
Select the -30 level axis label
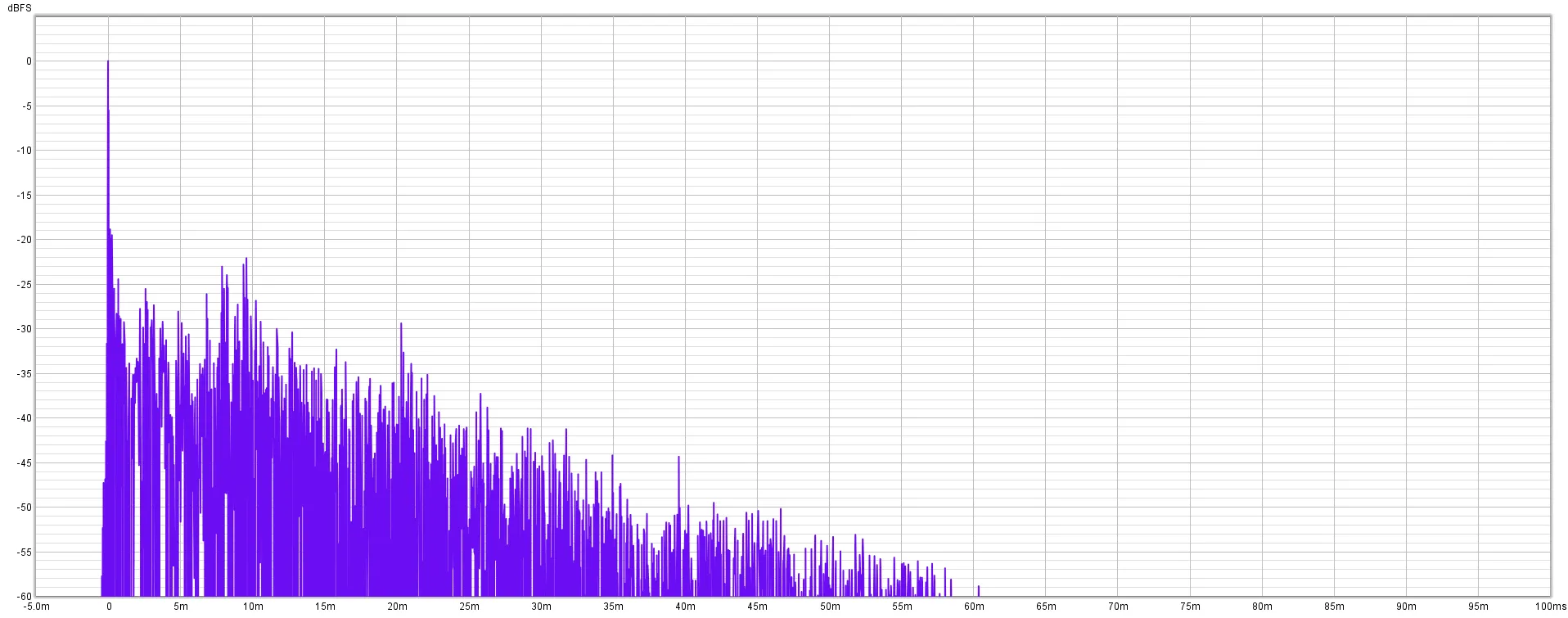[x=25, y=329]
